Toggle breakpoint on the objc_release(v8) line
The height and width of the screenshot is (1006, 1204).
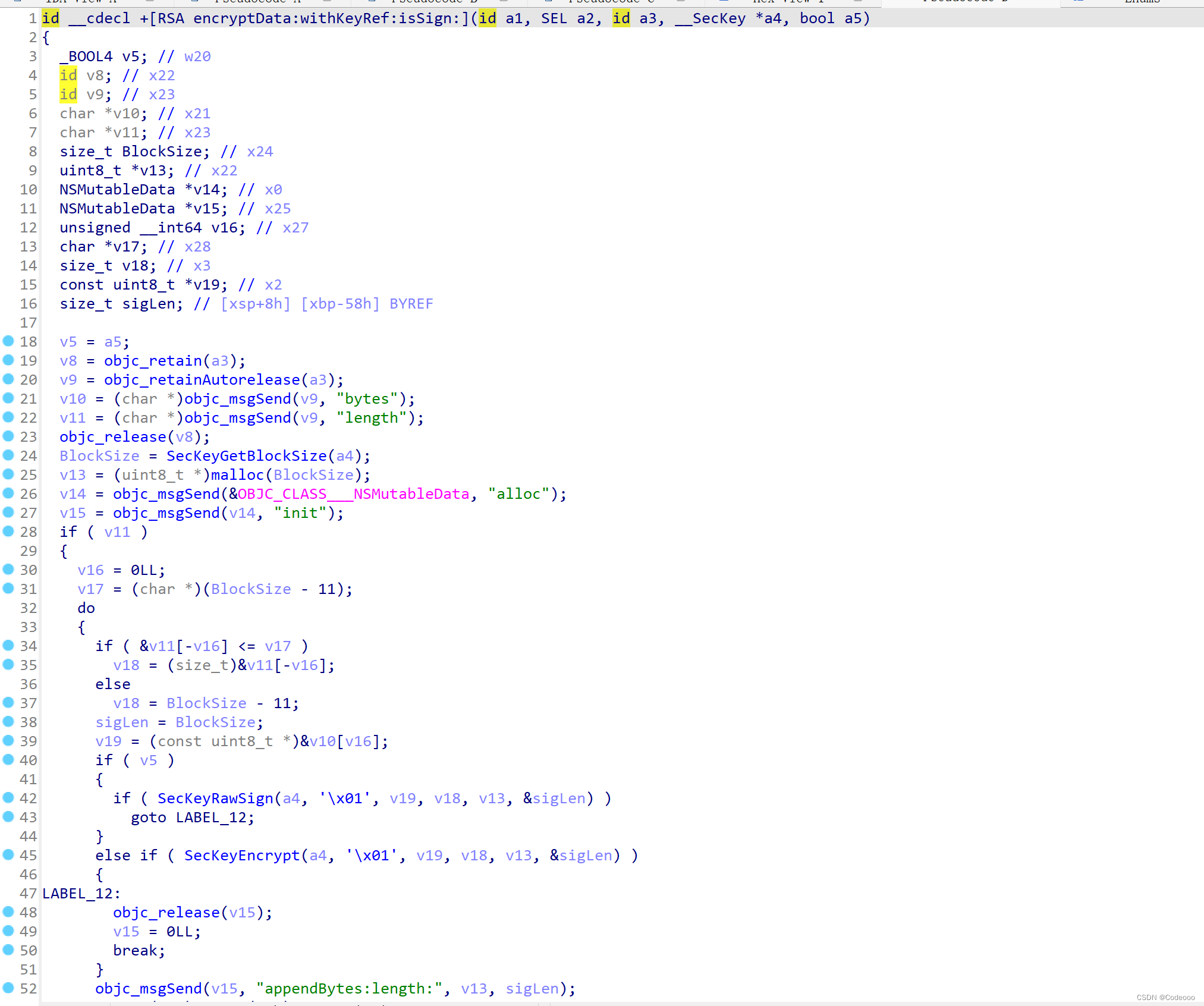coord(8,436)
